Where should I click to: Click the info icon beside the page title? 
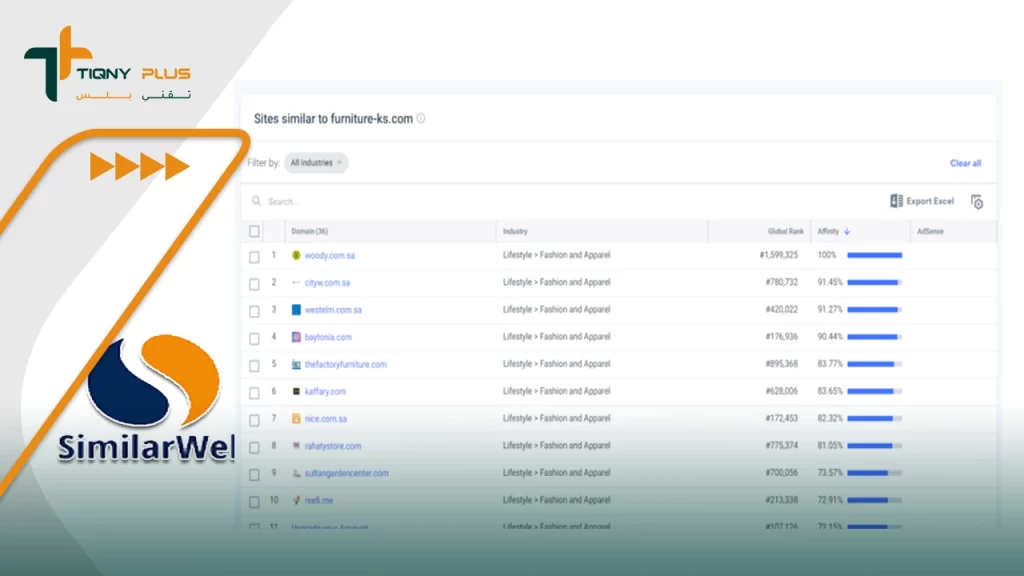tap(421, 118)
